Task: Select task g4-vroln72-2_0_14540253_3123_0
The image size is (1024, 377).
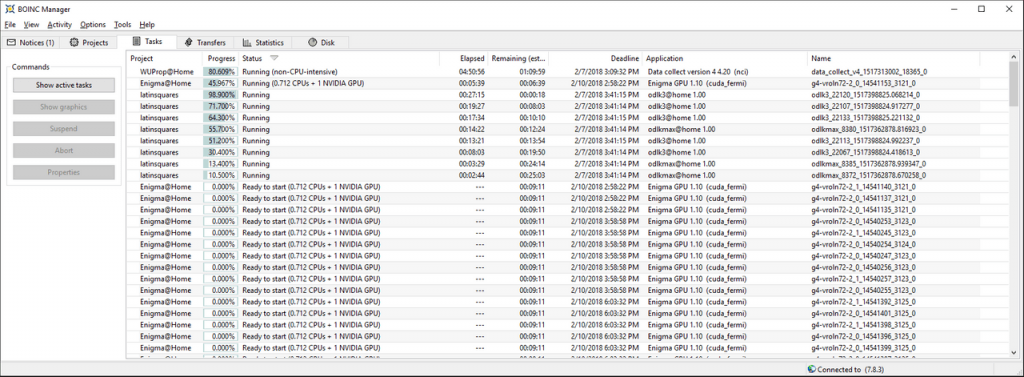Action: 863,221
